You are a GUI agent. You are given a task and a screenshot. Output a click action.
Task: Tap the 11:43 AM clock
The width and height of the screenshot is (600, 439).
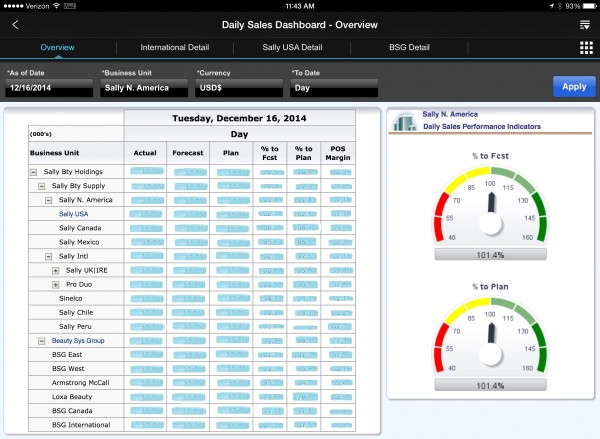tap(300, 6)
